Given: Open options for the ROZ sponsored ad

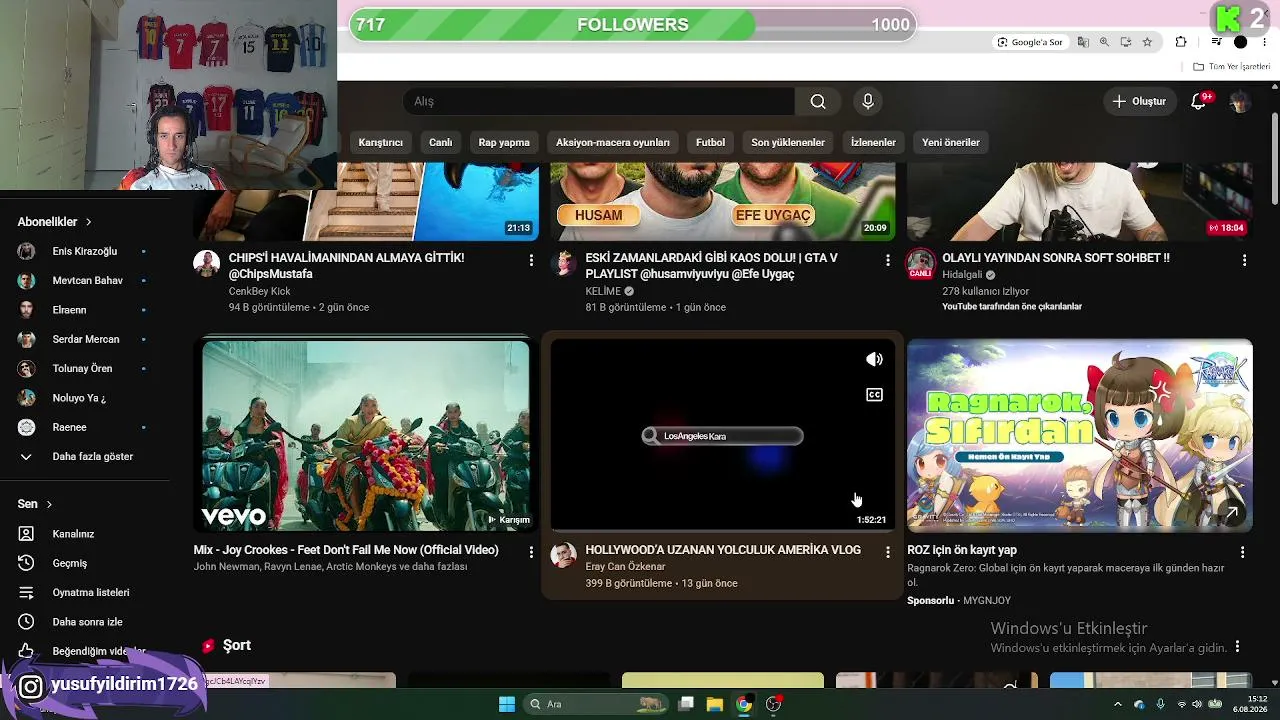Looking at the screenshot, I should [1243, 552].
